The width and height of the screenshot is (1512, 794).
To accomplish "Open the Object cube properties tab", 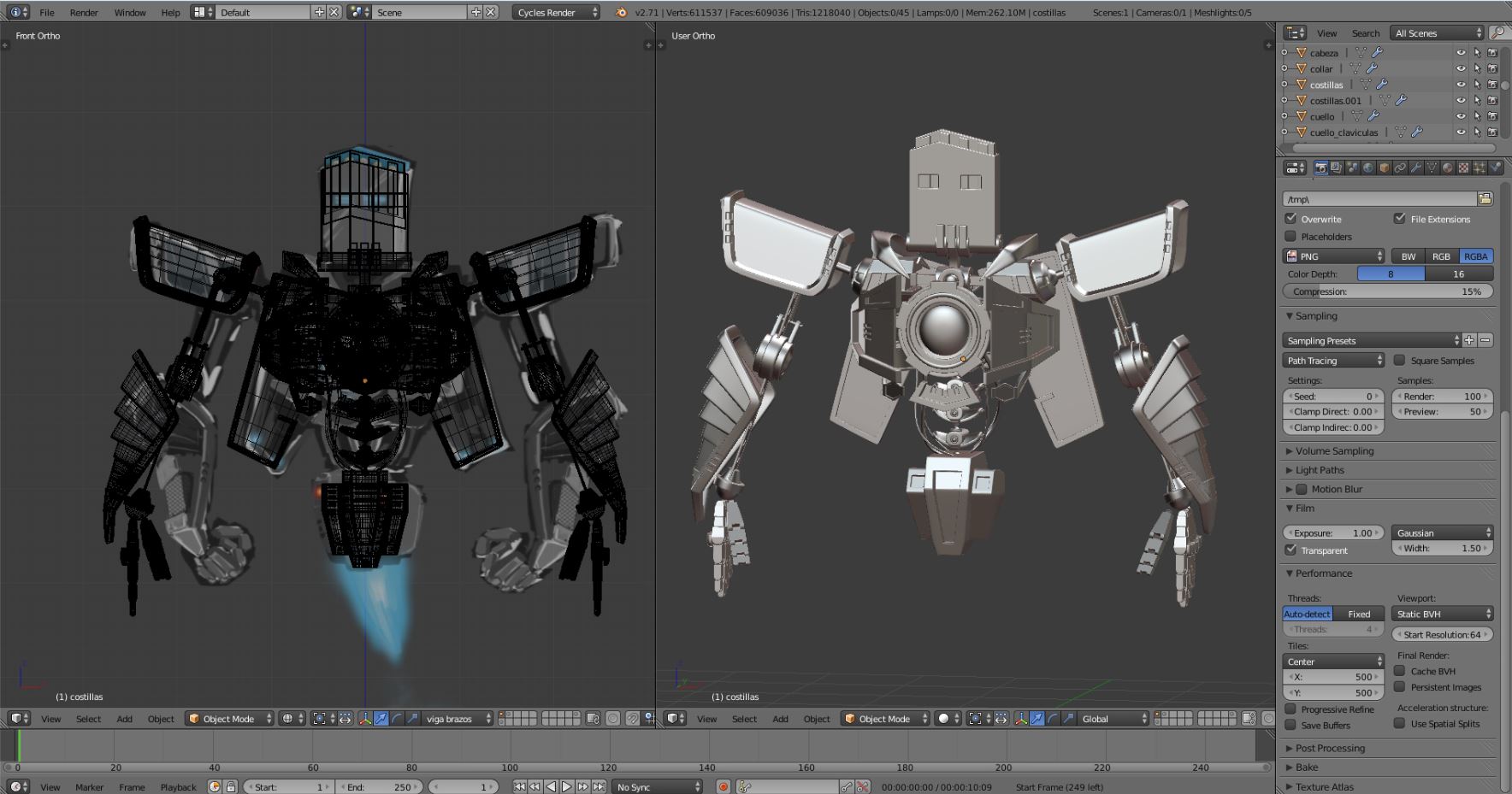I will tap(1384, 168).
